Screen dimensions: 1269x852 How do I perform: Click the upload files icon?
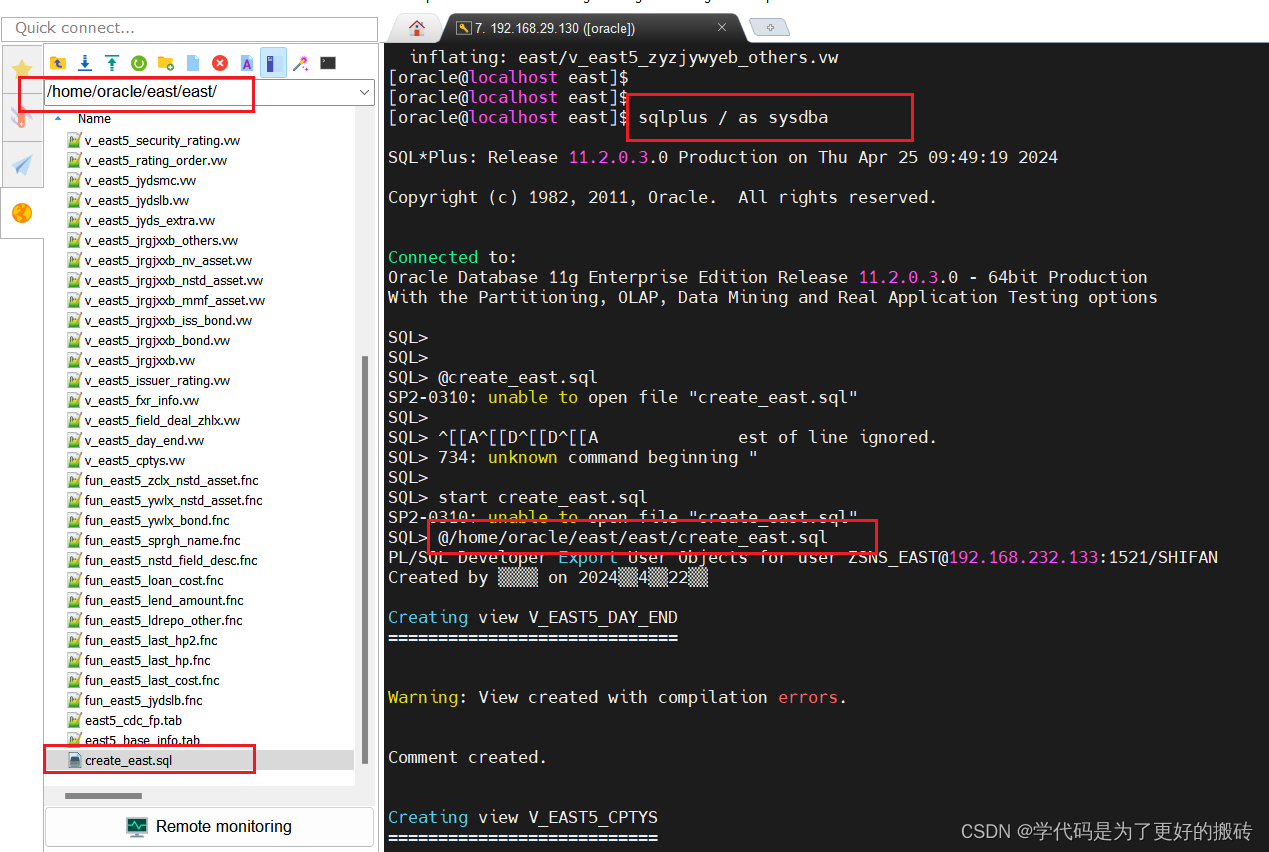coord(111,62)
